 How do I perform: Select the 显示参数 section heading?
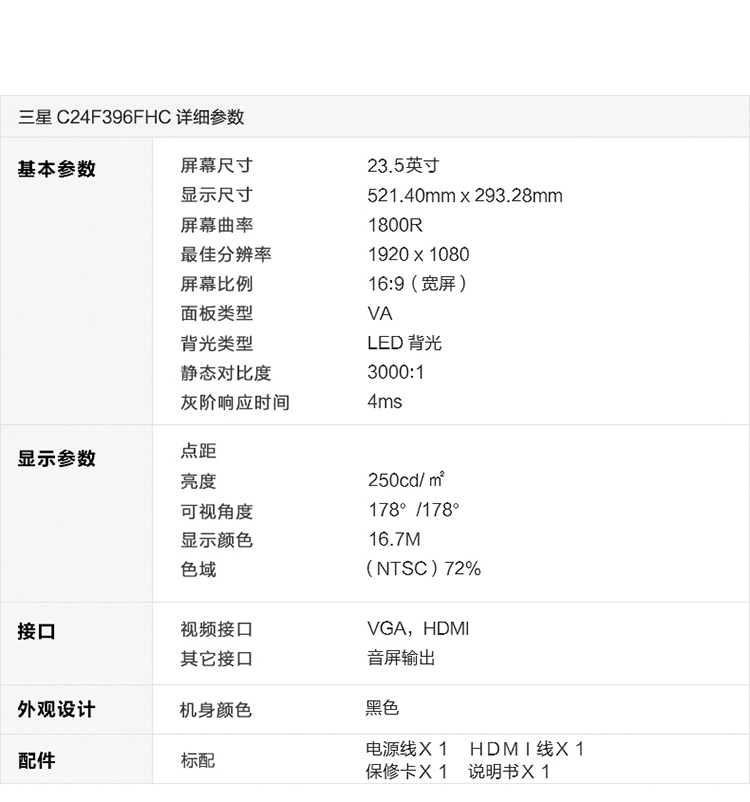[57, 458]
